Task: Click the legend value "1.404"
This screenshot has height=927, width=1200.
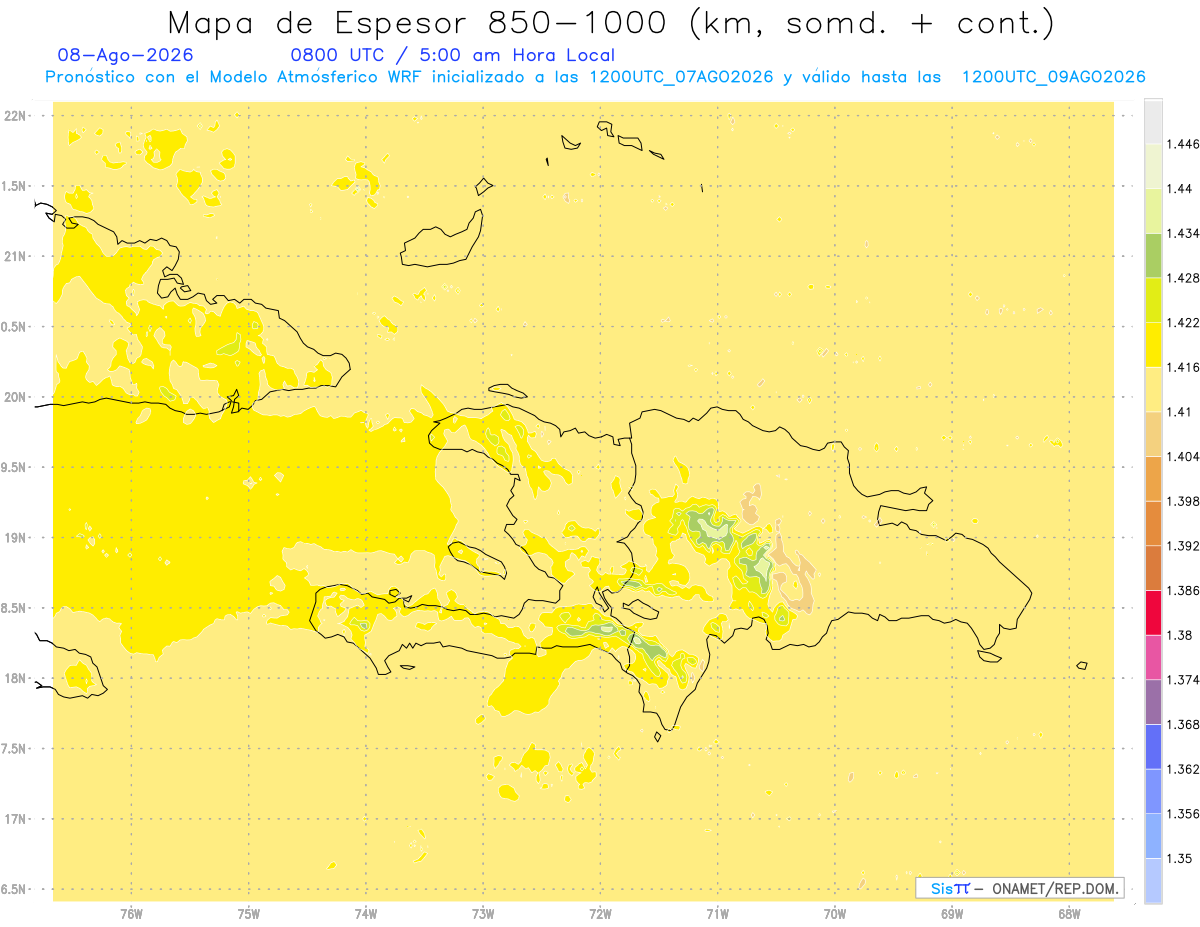Action: click(1183, 456)
